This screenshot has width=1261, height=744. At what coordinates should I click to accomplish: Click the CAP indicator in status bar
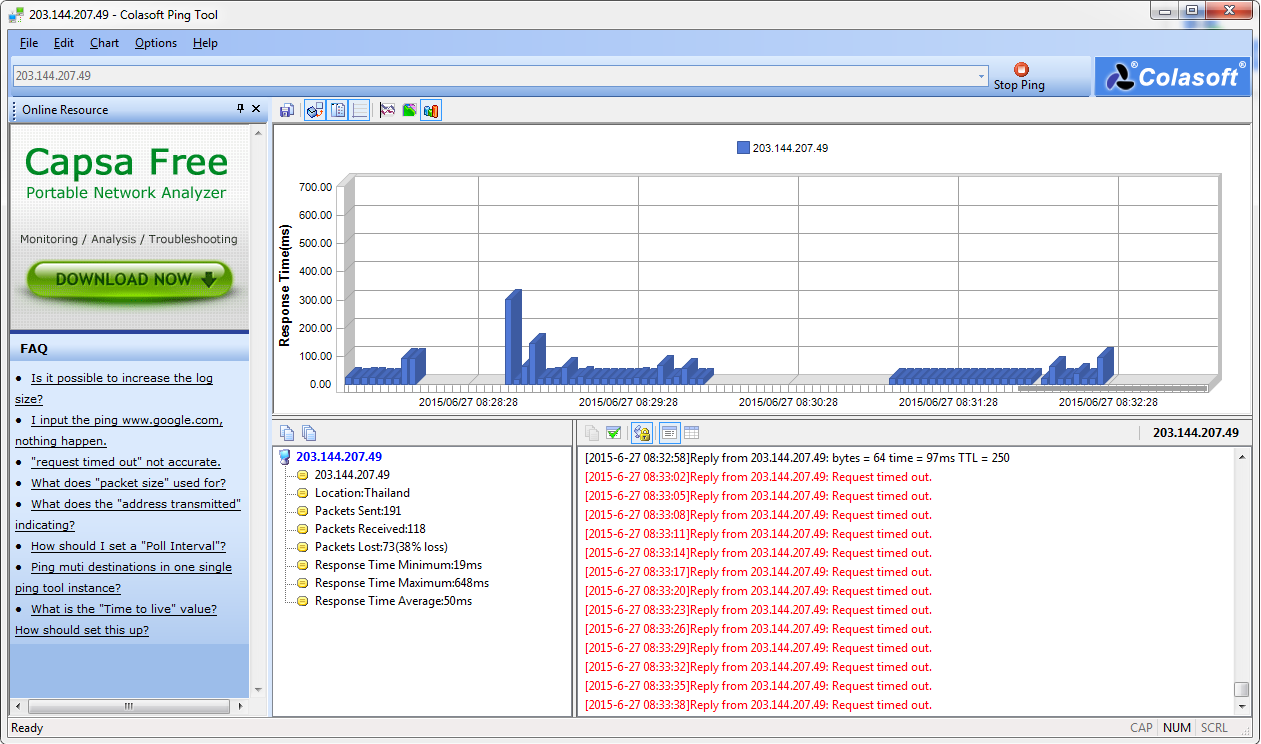click(1141, 728)
